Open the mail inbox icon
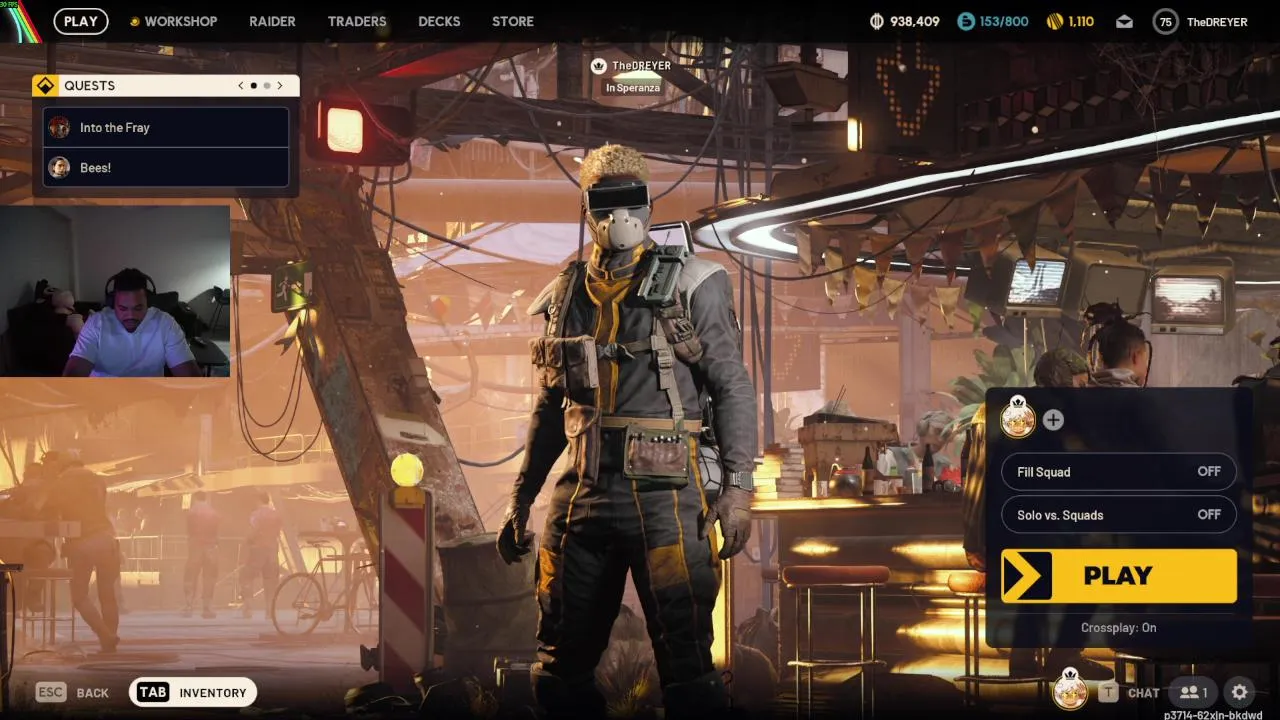 pyautogui.click(x=1124, y=21)
